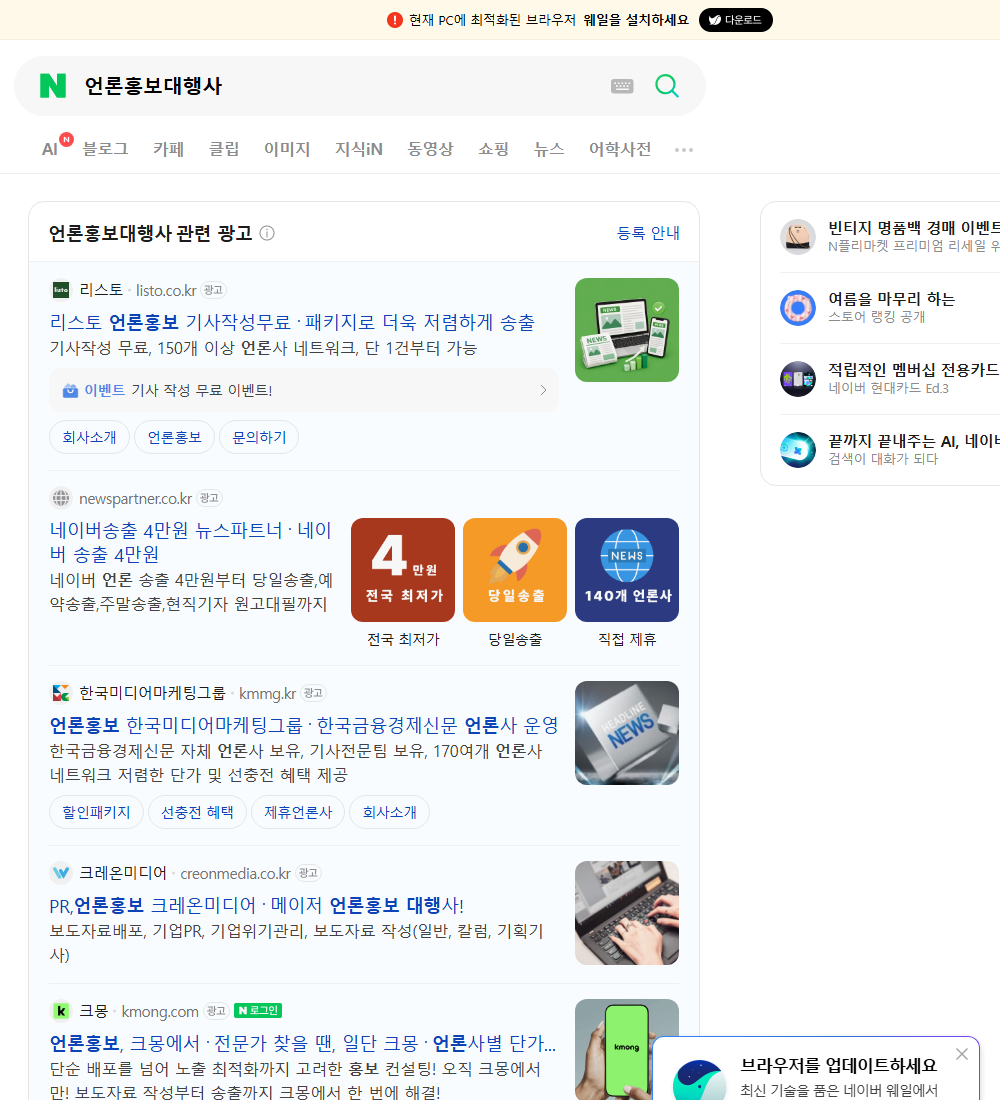Image resolution: width=1000 pixels, height=1100 pixels.
Task: Open the kmong phone thumbnail
Action: pos(627,1049)
